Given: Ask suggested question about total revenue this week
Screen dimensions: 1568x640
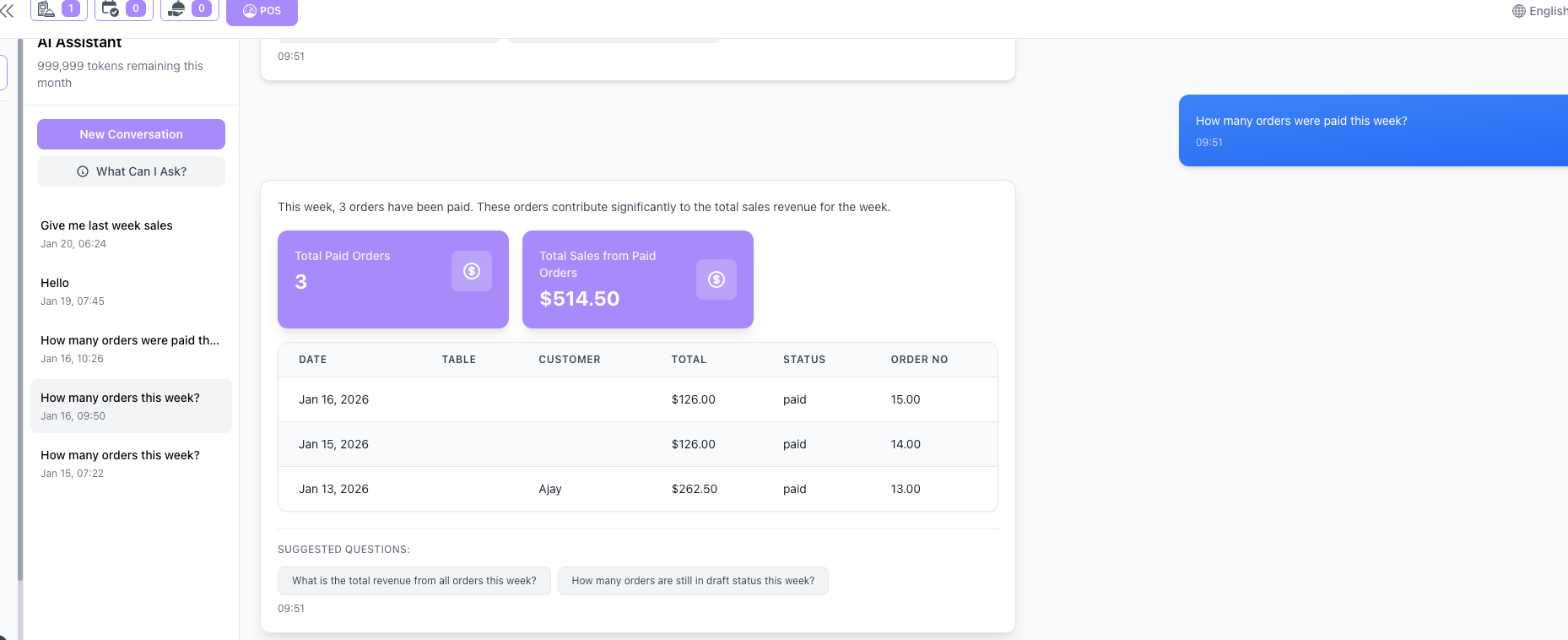Looking at the screenshot, I should click(x=414, y=581).
